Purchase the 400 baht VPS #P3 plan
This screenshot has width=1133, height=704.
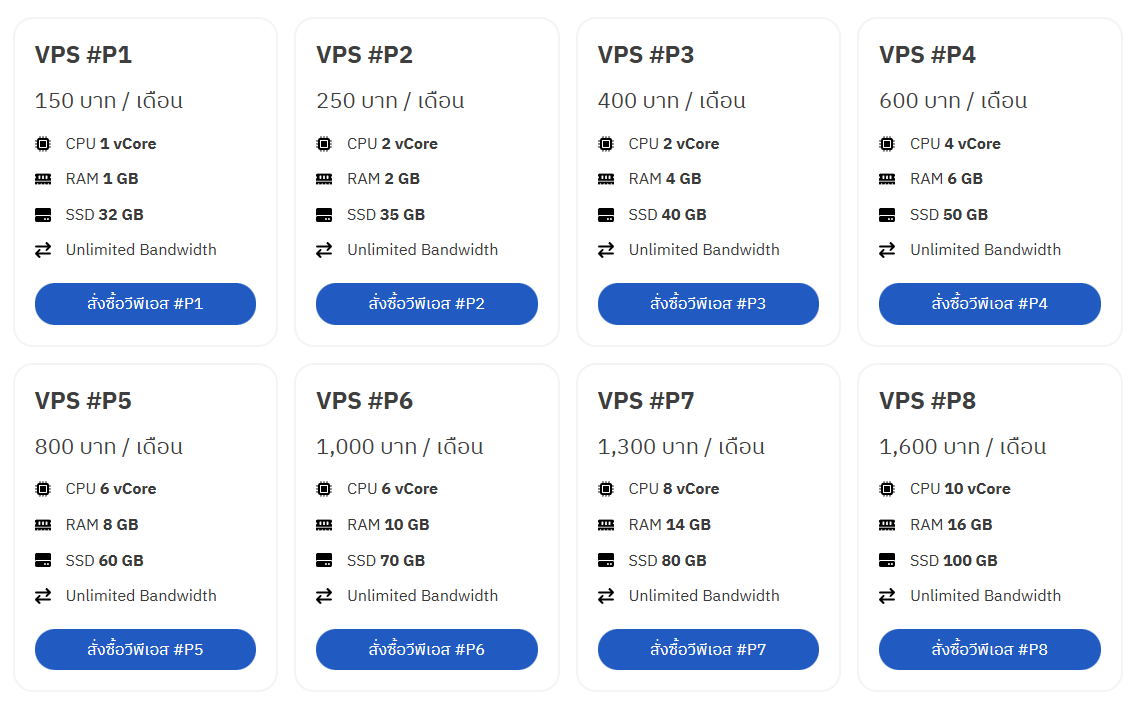click(708, 303)
